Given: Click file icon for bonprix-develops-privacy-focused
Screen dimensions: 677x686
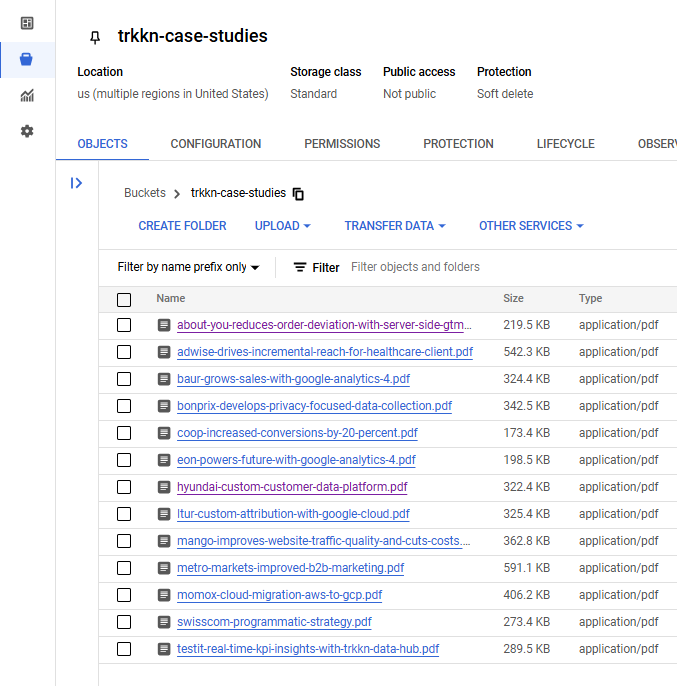Looking at the screenshot, I should [x=164, y=406].
